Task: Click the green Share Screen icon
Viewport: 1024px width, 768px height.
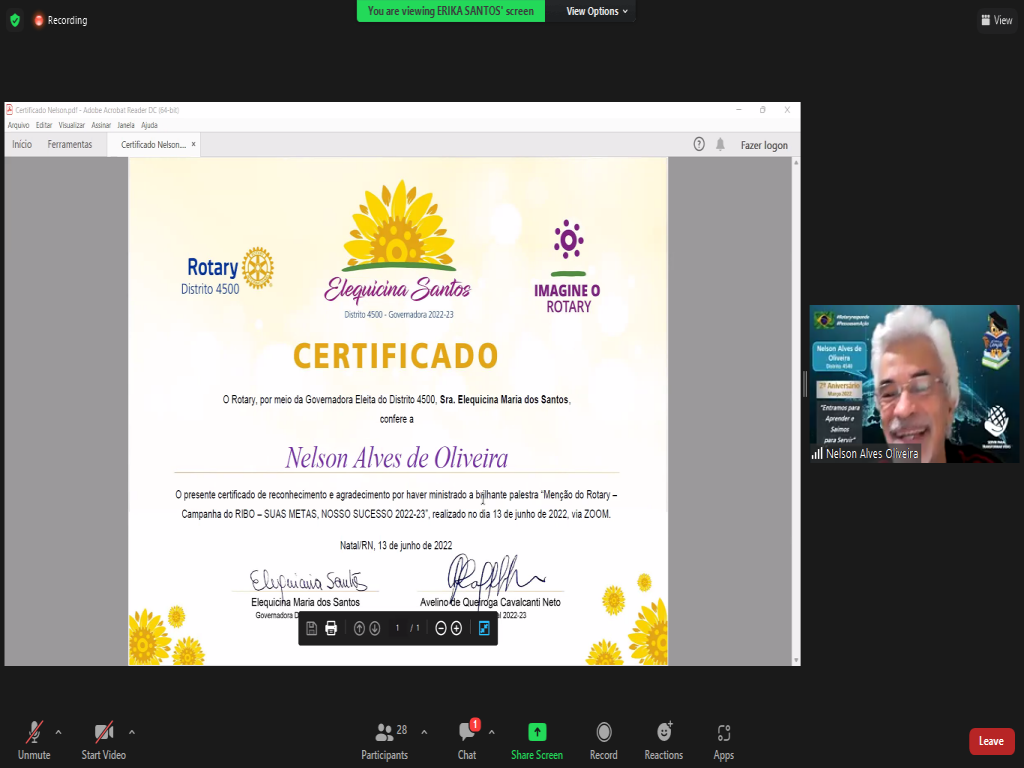Action: click(537, 732)
